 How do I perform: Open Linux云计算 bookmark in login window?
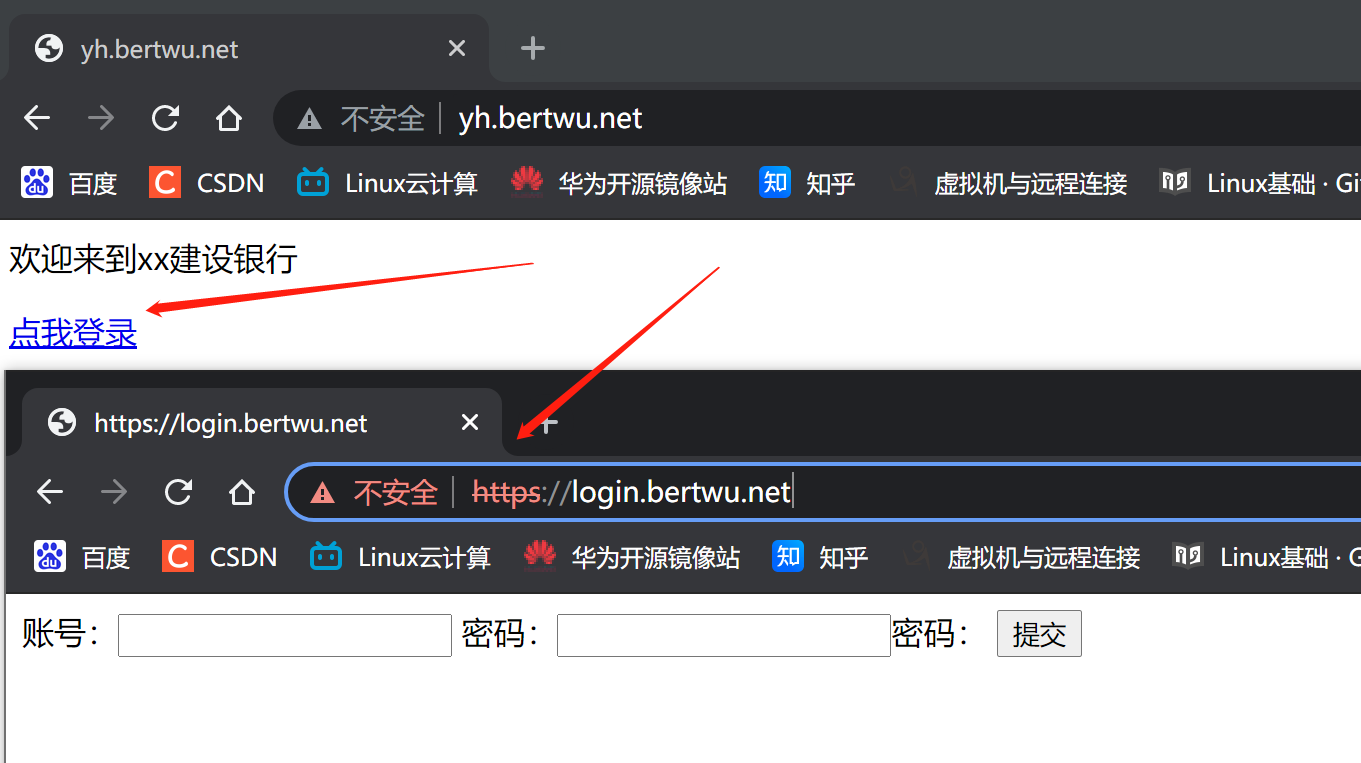pyautogui.click(x=400, y=557)
